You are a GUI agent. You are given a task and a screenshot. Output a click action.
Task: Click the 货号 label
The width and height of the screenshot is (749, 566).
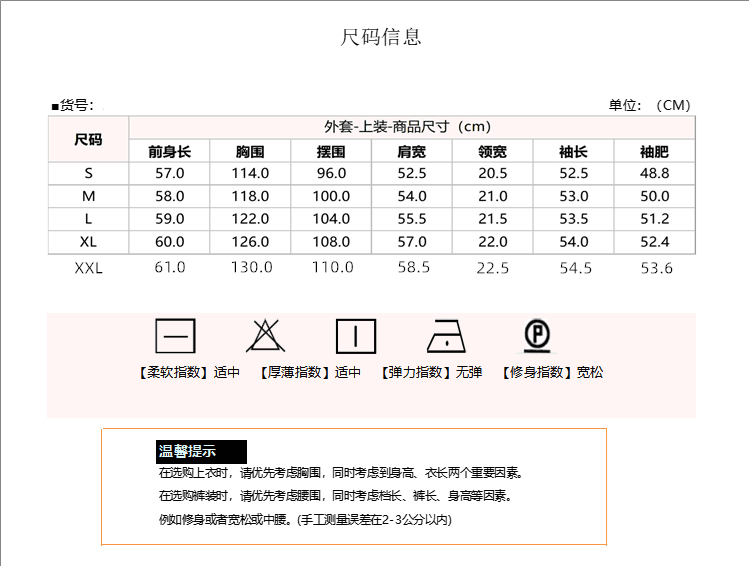73,105
